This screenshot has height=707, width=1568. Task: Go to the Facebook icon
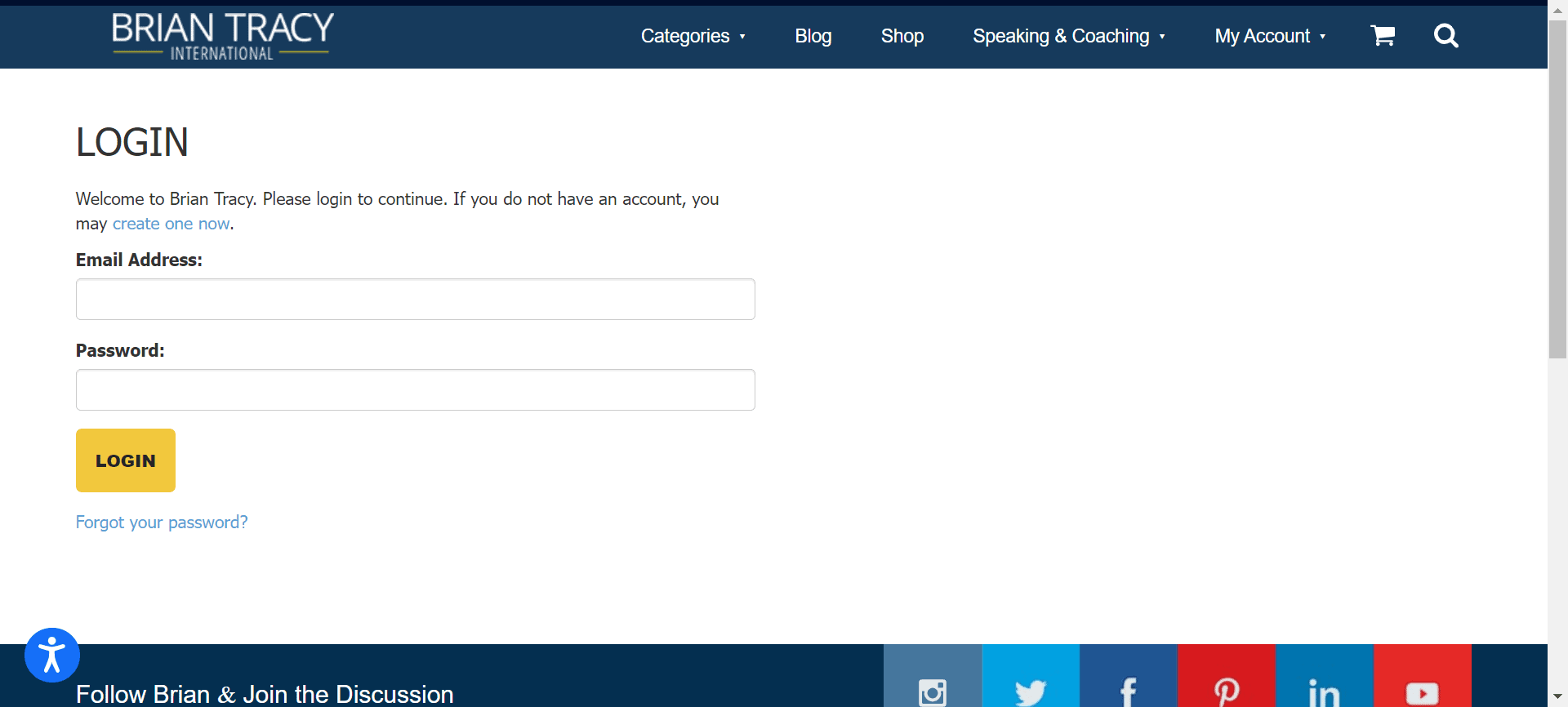[1128, 683]
